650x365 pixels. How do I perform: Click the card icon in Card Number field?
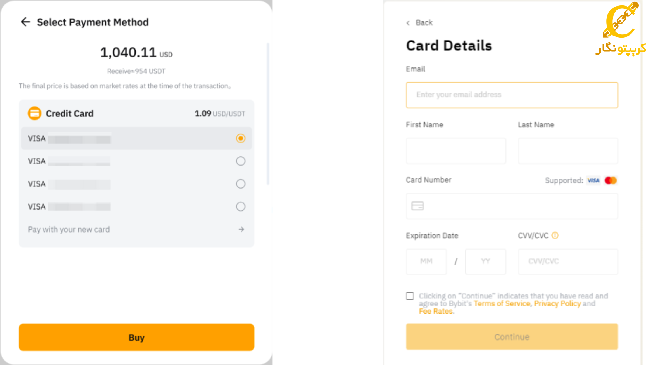coord(417,206)
